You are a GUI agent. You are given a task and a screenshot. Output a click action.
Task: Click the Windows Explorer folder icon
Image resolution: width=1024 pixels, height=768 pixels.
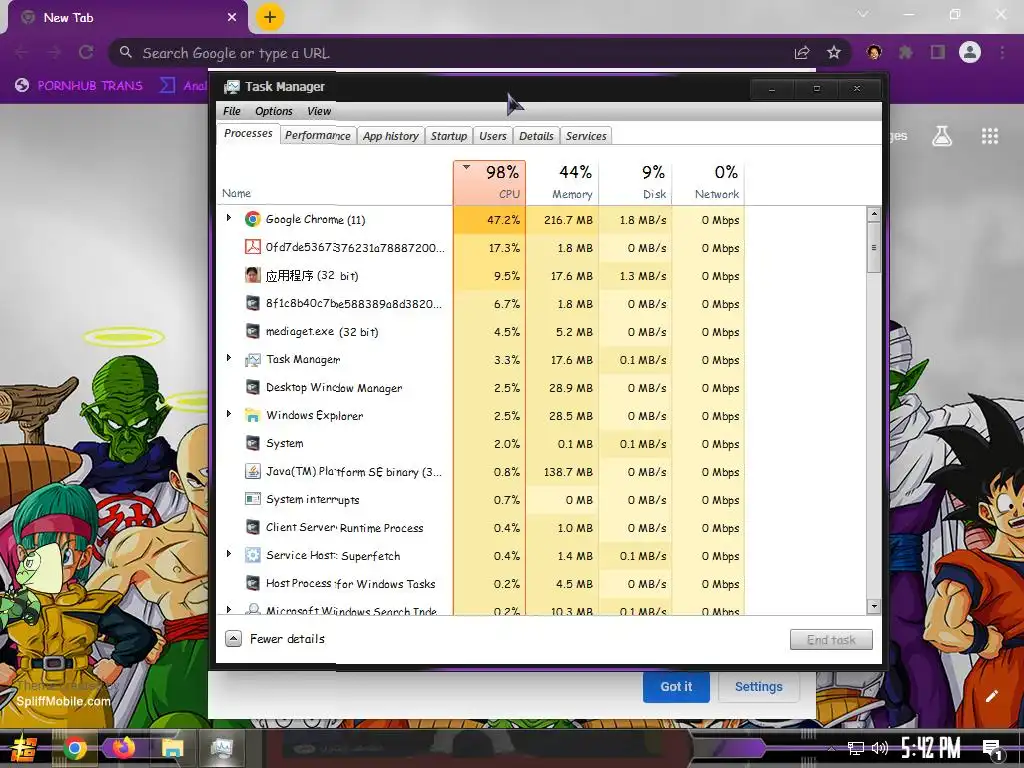252,415
